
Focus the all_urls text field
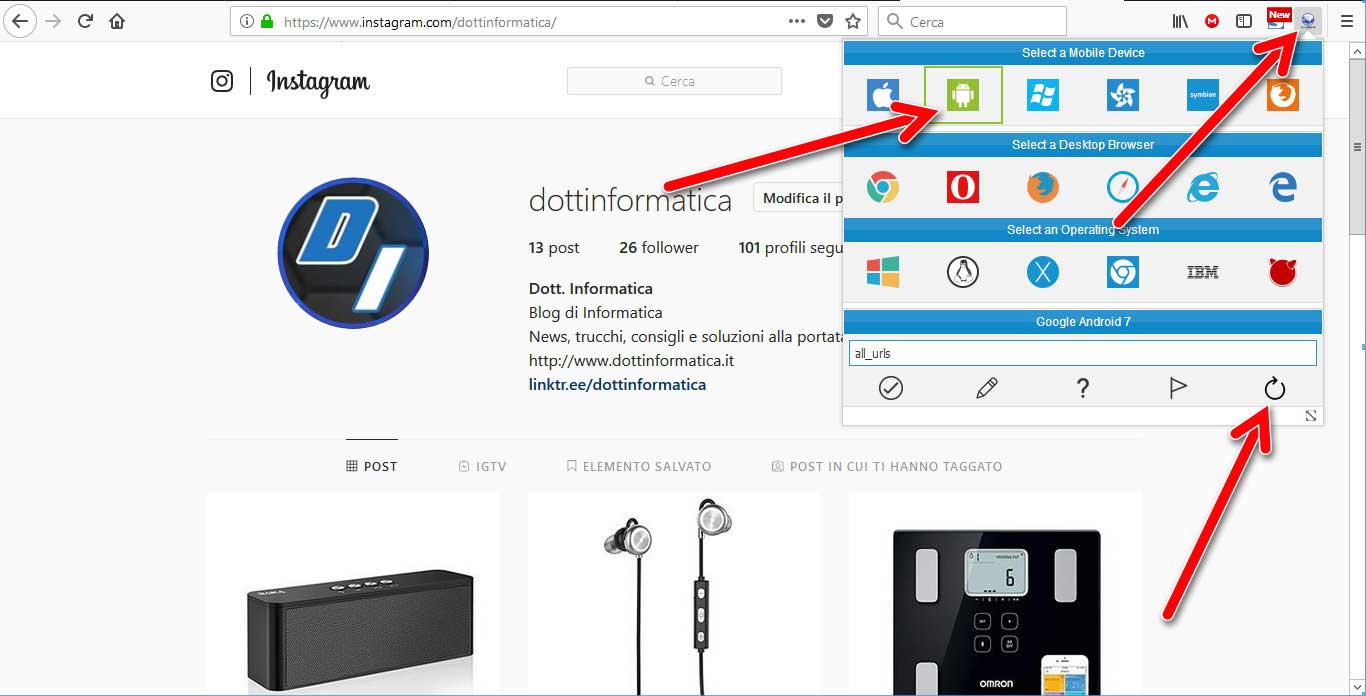coord(1082,353)
